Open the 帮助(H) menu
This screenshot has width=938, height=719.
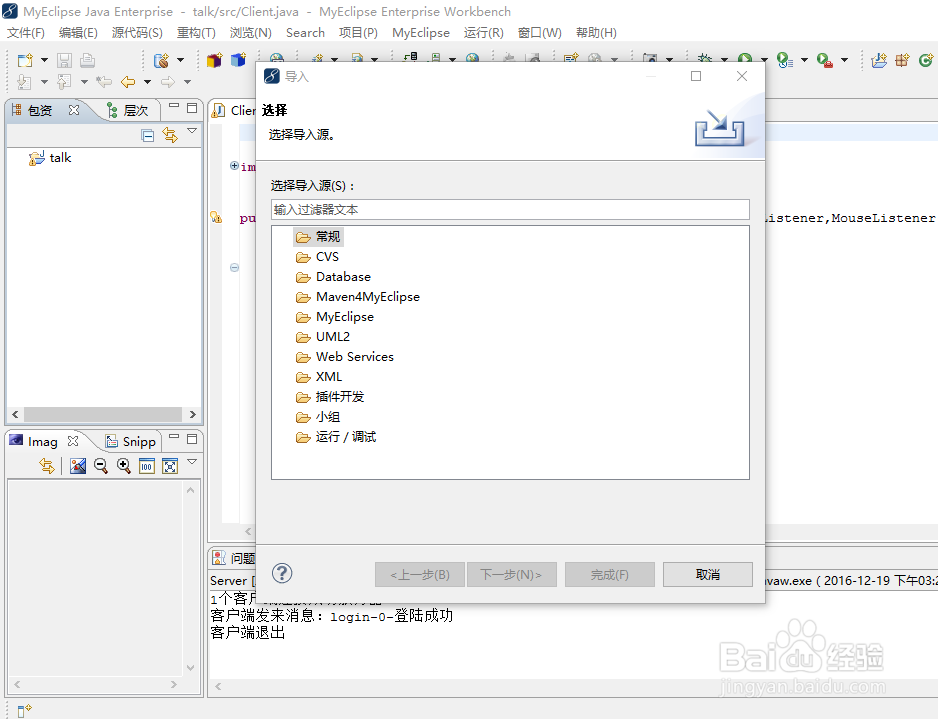tap(596, 33)
